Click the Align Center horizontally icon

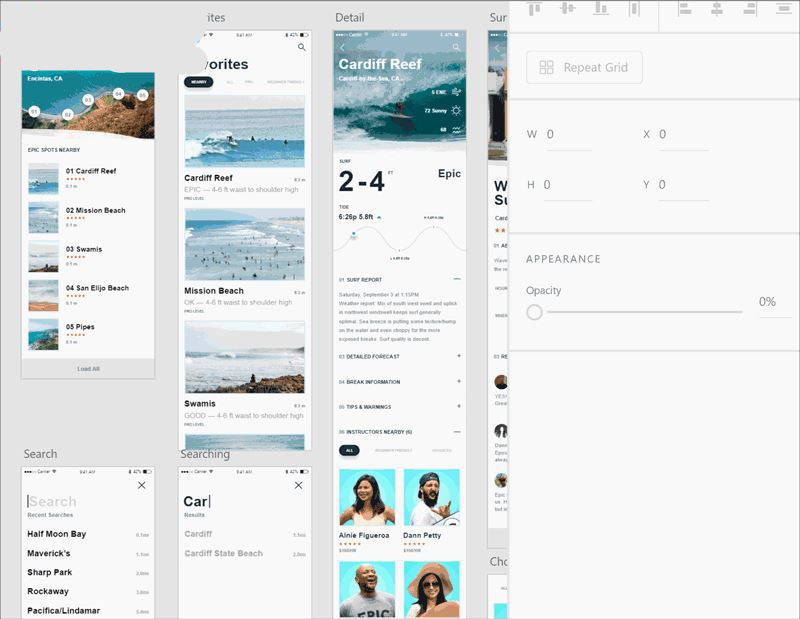pyautogui.click(x=717, y=8)
